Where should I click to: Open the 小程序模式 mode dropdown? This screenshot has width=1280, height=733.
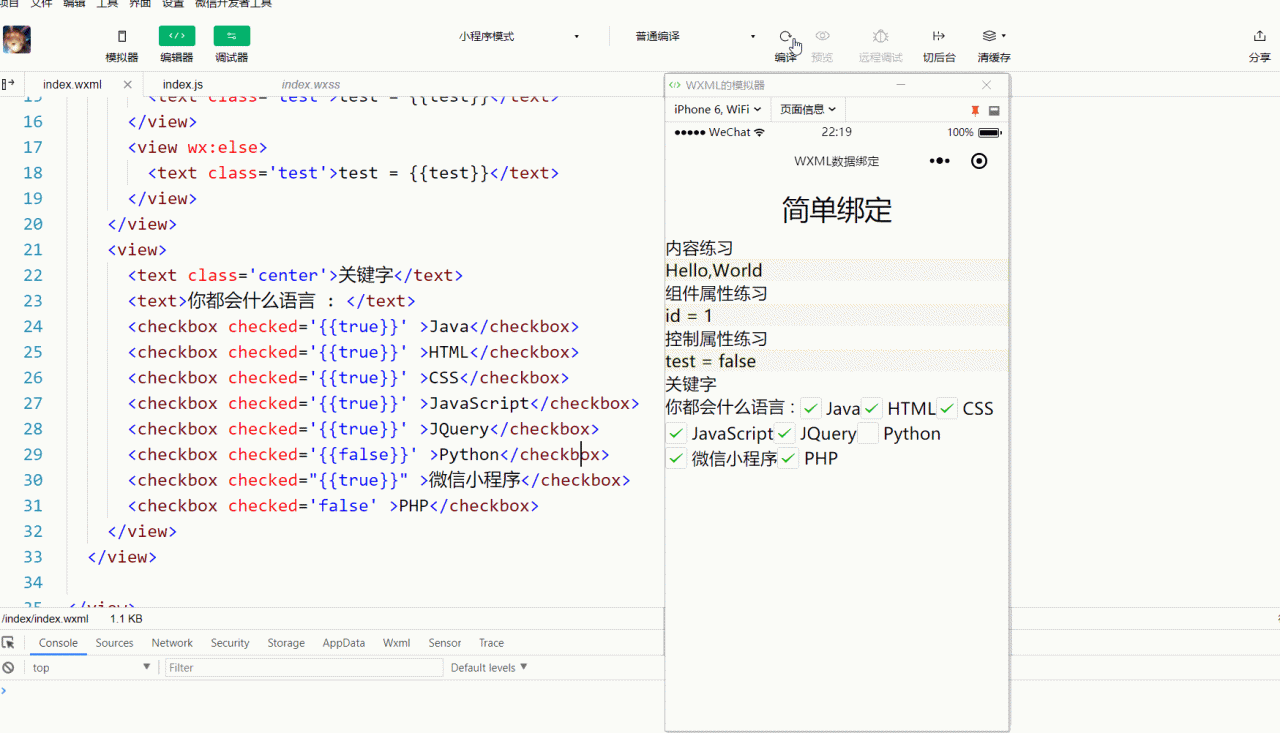(x=519, y=36)
